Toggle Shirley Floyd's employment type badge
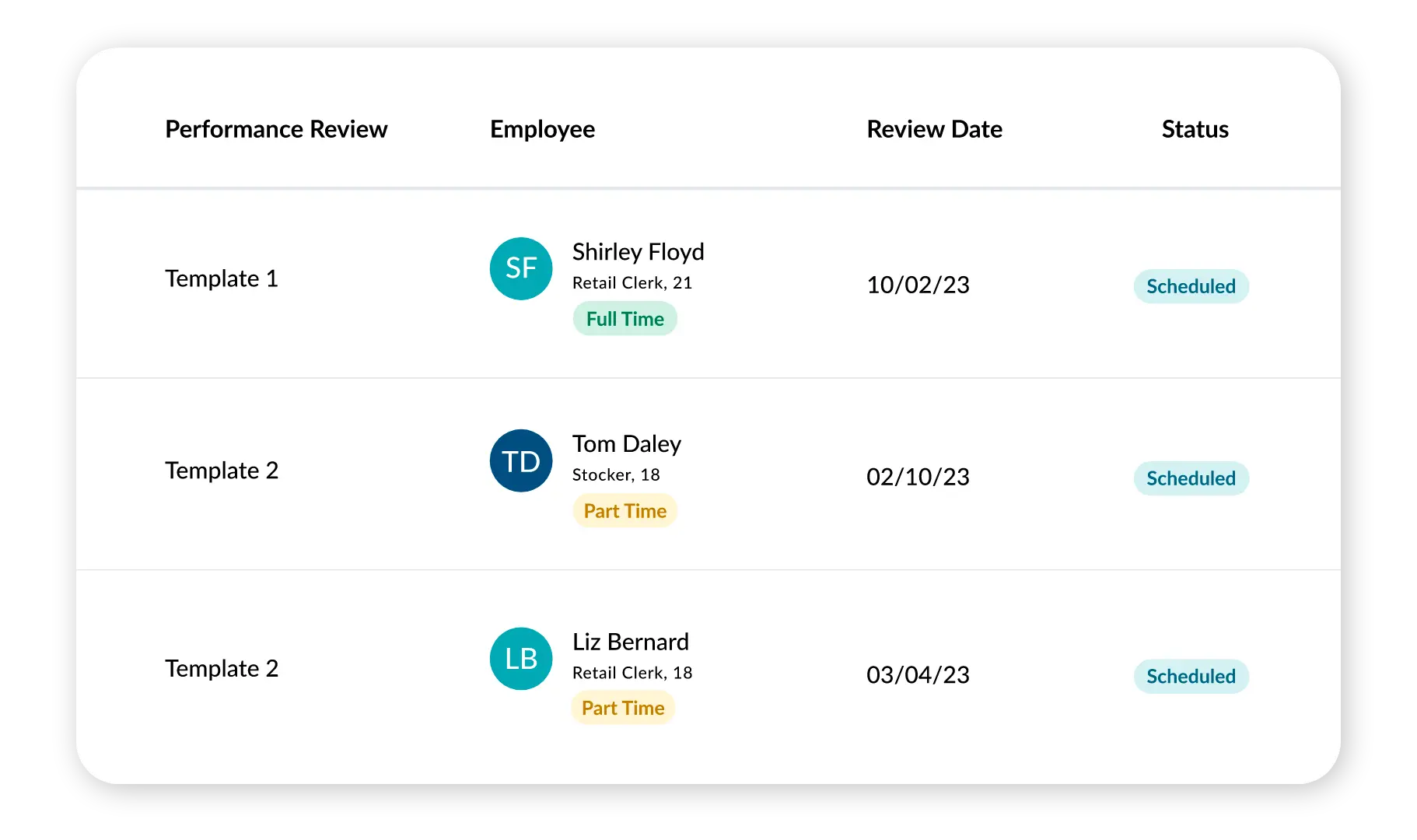The image size is (1417, 840). click(625, 317)
